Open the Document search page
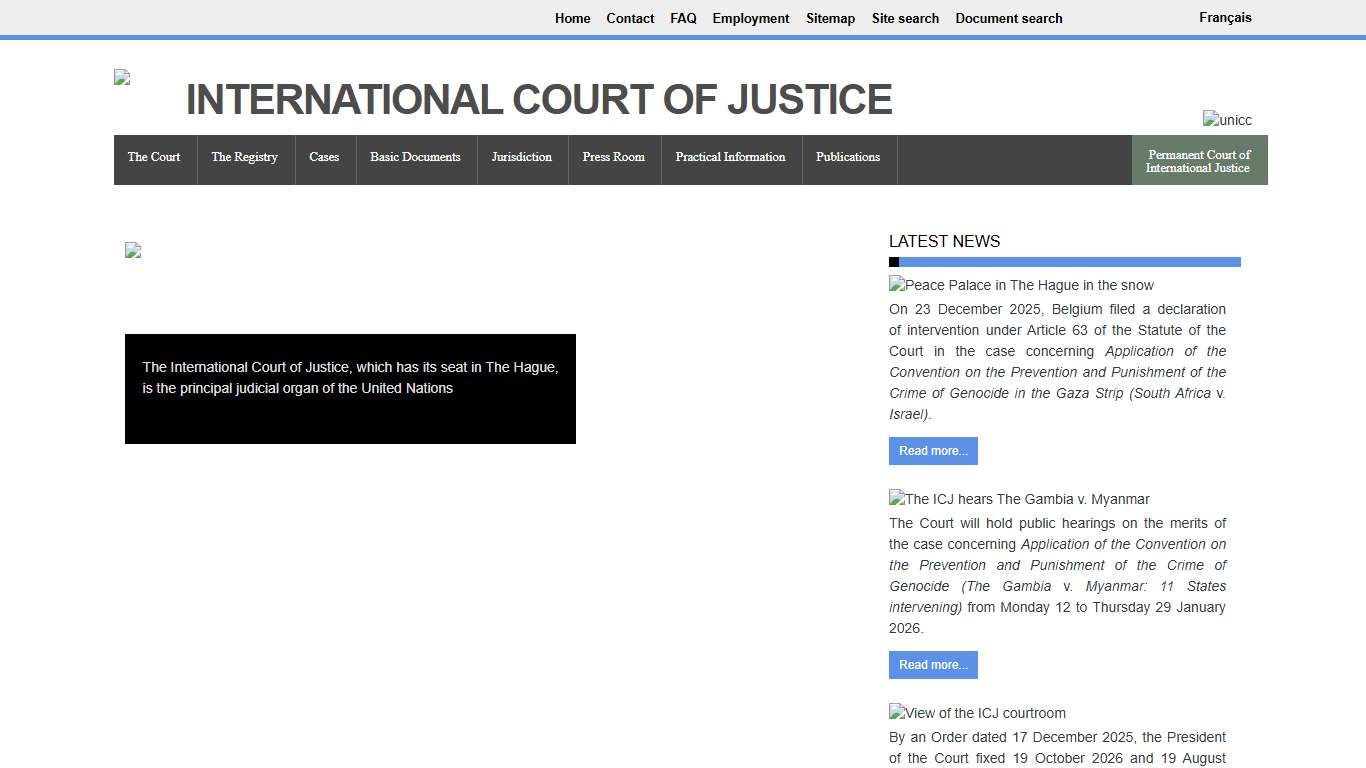 tap(1008, 18)
